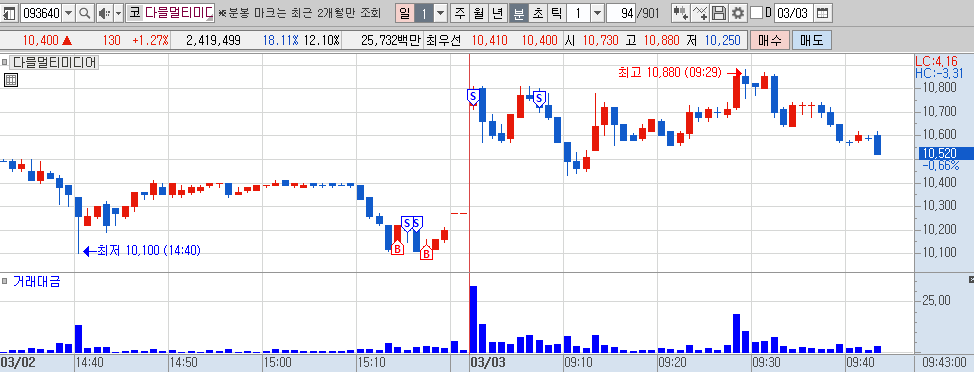Image resolution: width=974 pixels, height=372 pixels.
Task: Select the 틱 tick chart period
Action: coord(556,12)
